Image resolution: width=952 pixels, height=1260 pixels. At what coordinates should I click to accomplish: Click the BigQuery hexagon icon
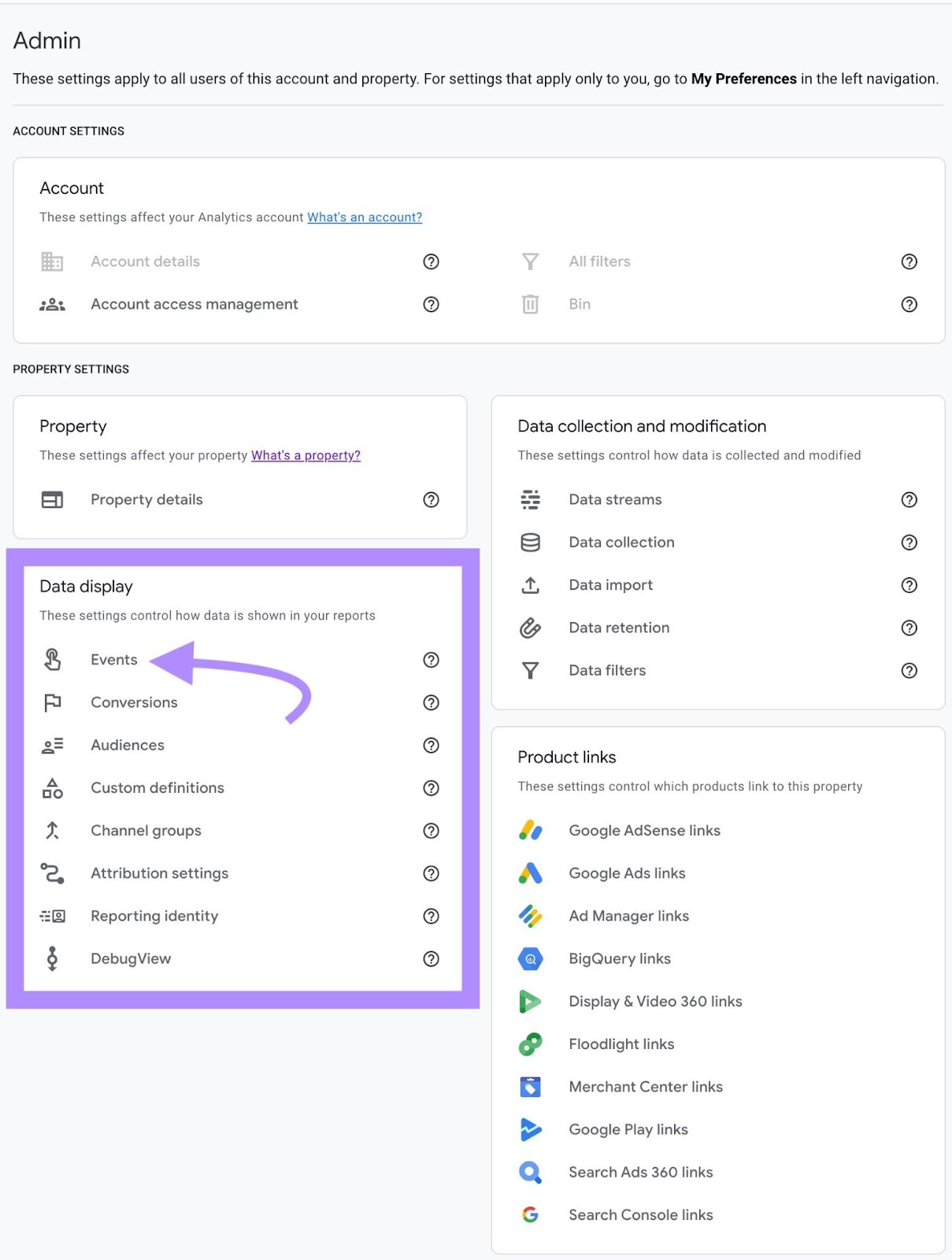(x=531, y=958)
